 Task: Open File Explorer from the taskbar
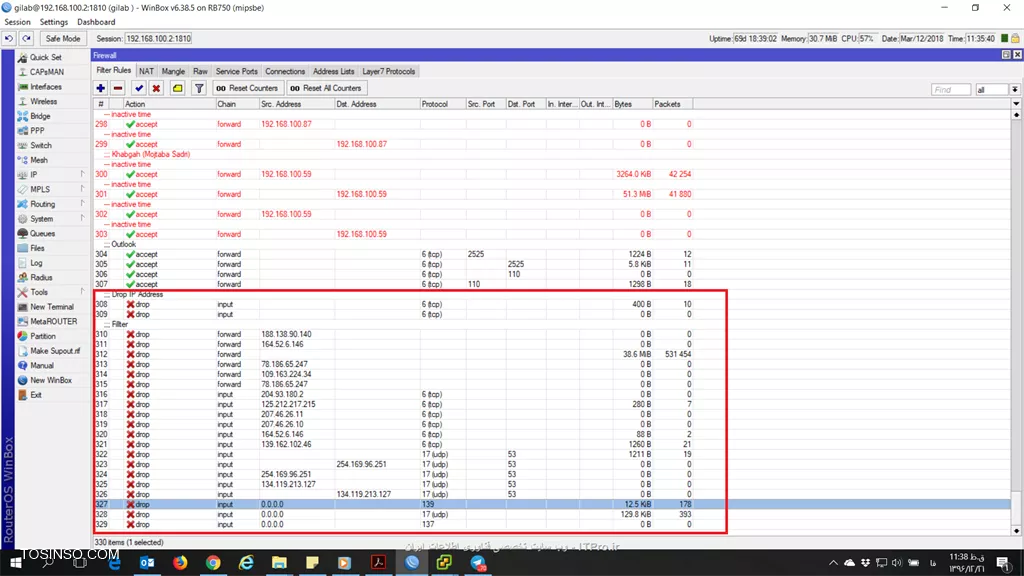point(279,562)
